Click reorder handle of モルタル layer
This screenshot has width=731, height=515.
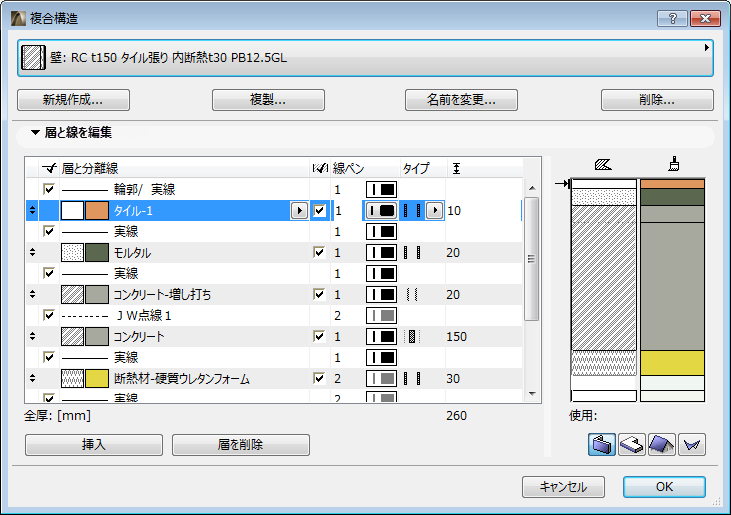32,252
